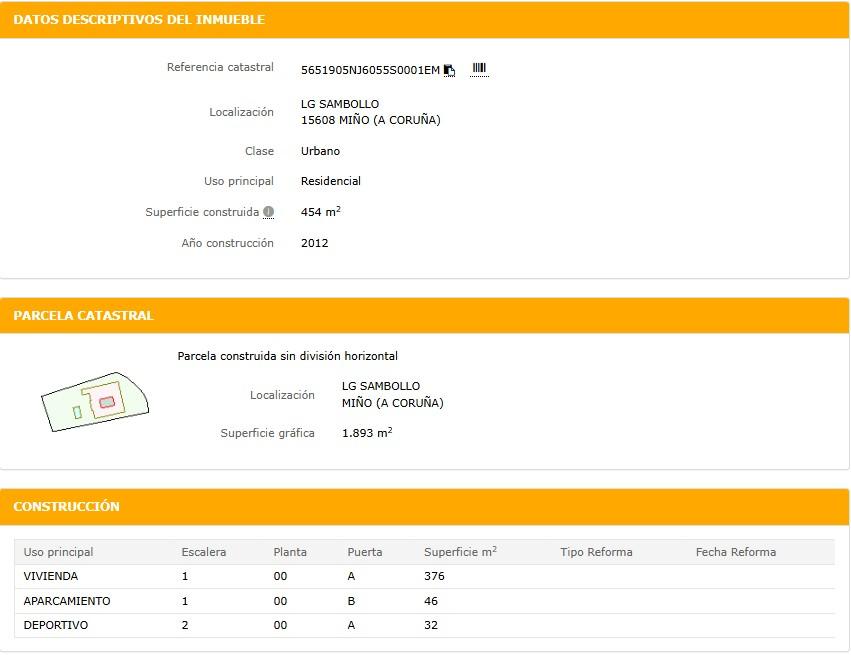
Task: Click the 'PARCELA CATASTRAL' section header
Action: tap(83, 315)
